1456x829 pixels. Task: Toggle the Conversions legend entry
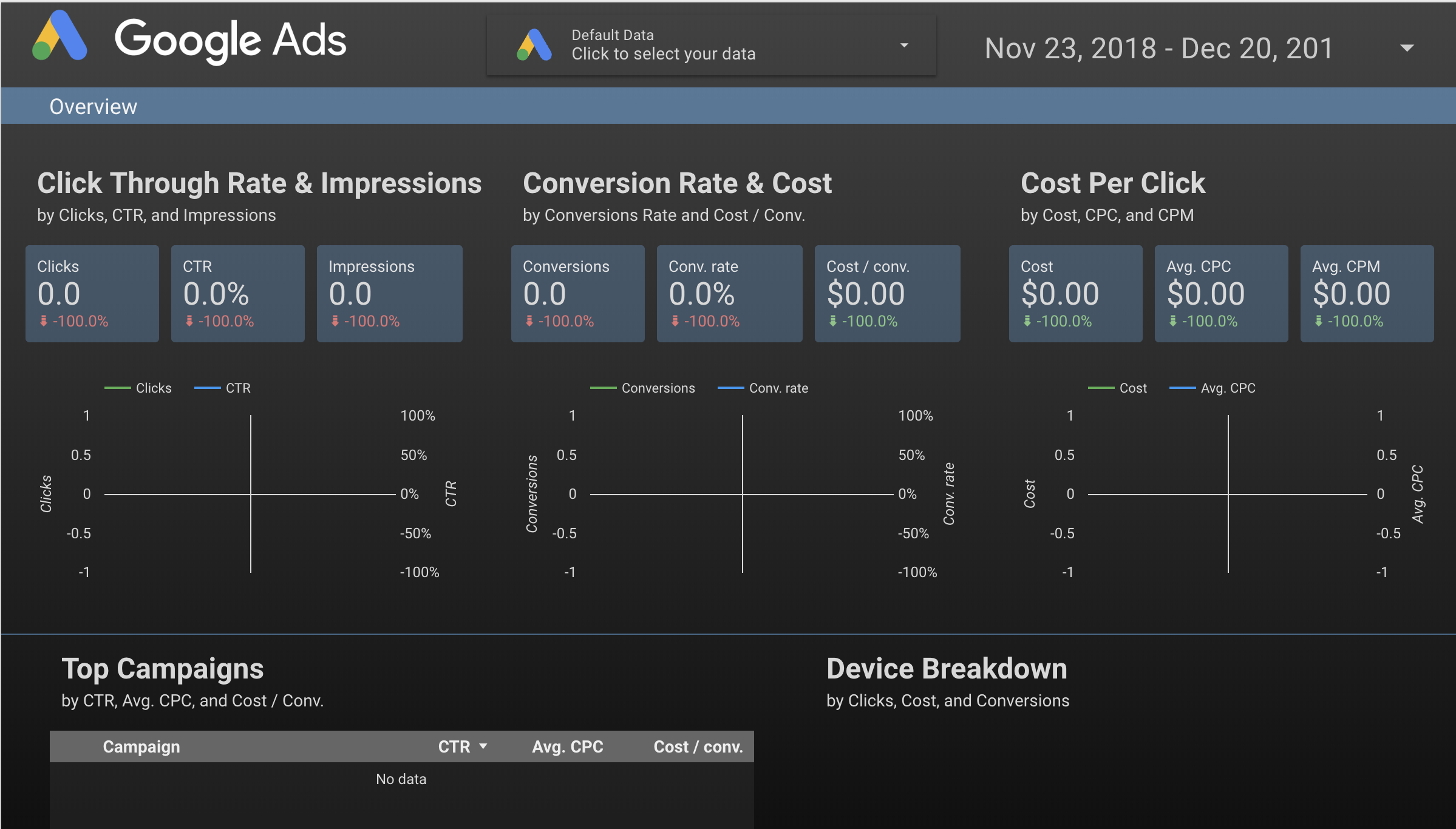click(x=642, y=388)
